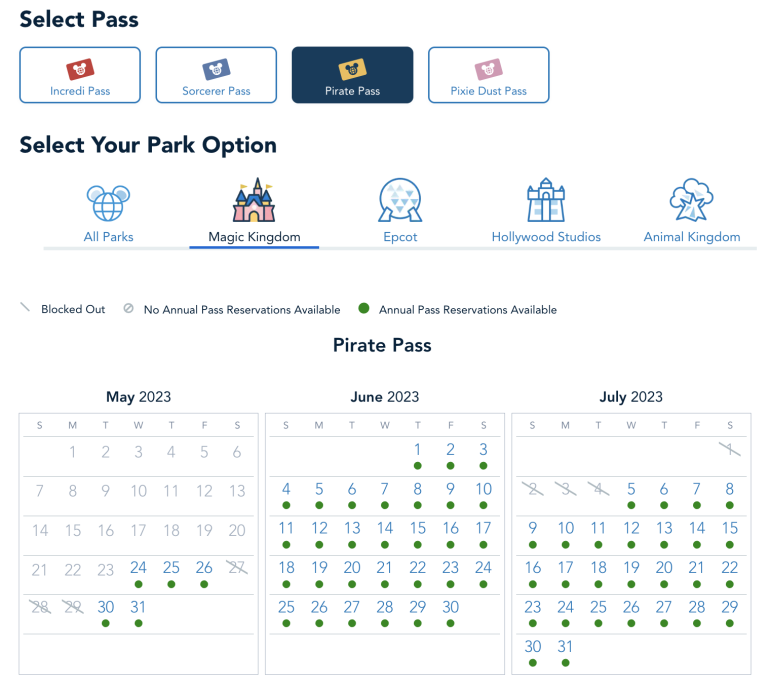This screenshot has width=770, height=691.
Task: Click the Pirate Pass button
Action: (x=352, y=75)
